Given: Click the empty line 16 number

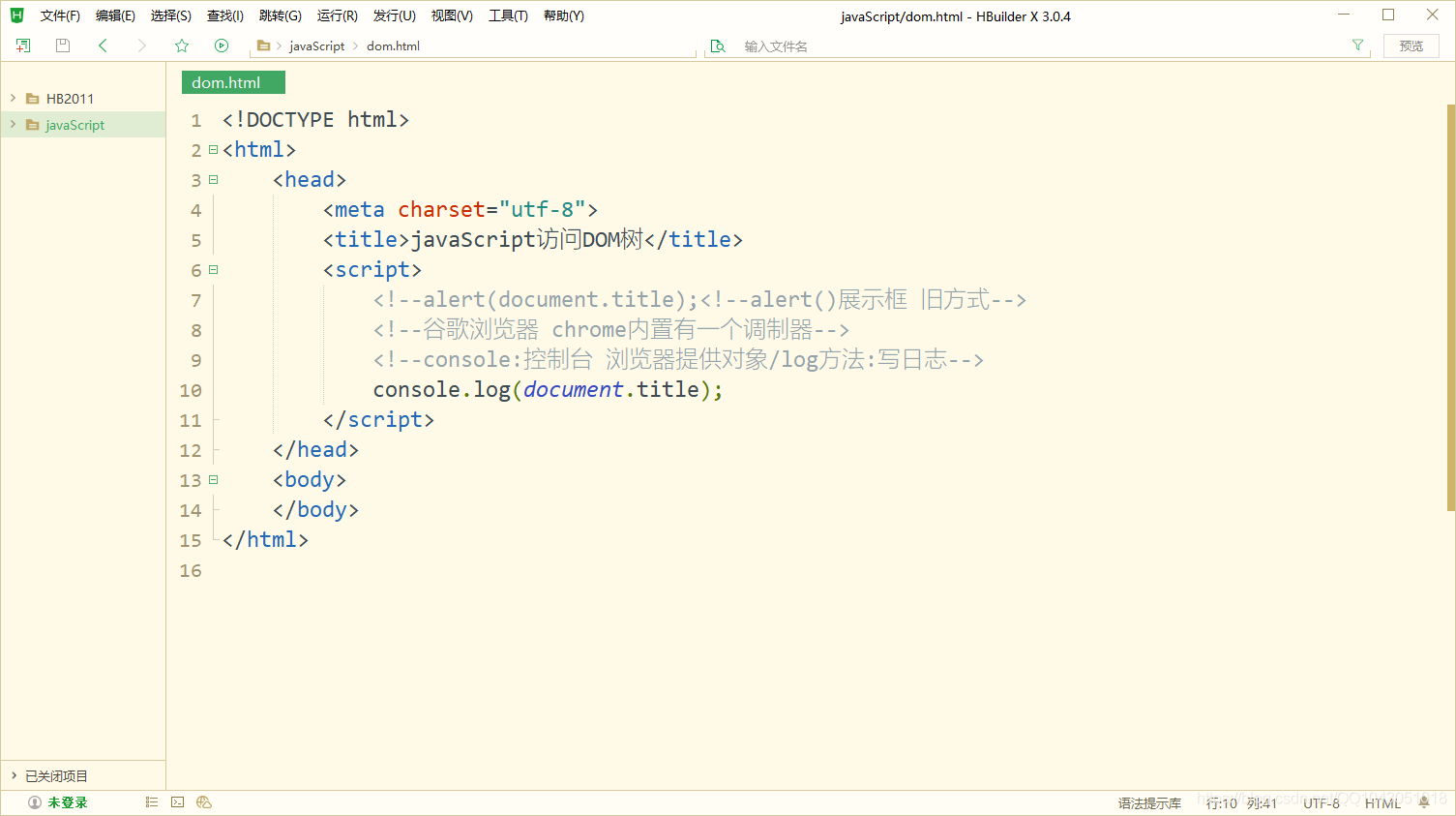Looking at the screenshot, I should coord(191,570).
